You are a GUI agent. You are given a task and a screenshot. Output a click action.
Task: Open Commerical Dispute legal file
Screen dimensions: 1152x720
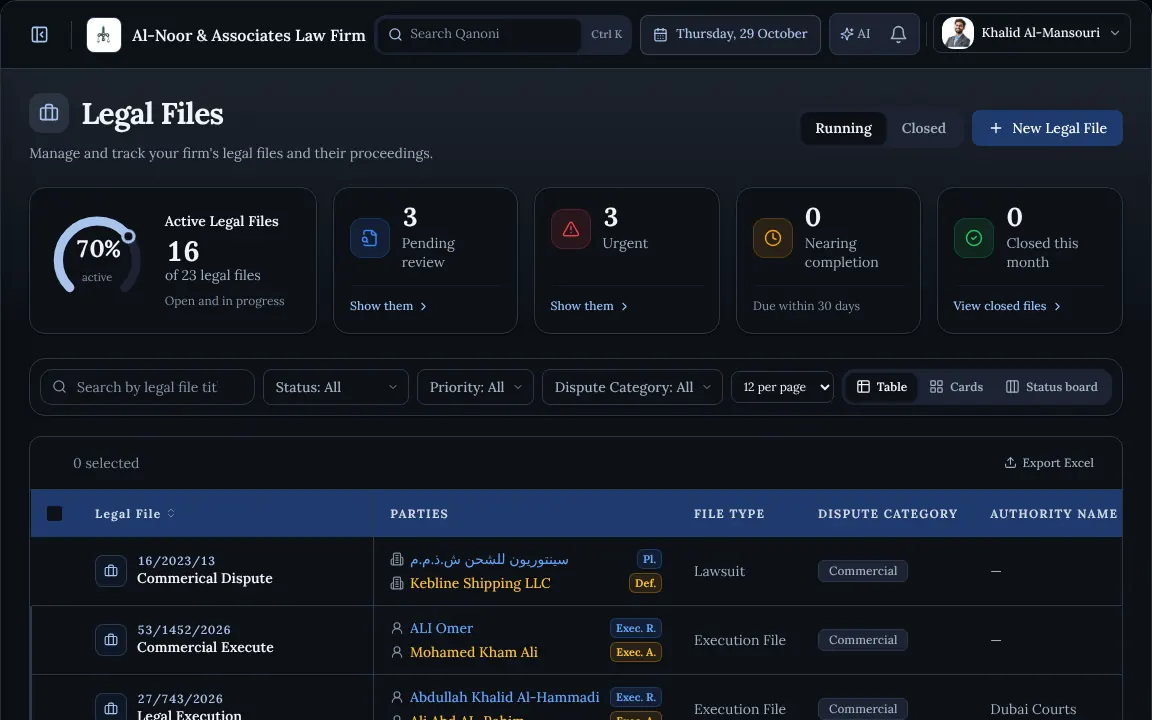(204, 578)
